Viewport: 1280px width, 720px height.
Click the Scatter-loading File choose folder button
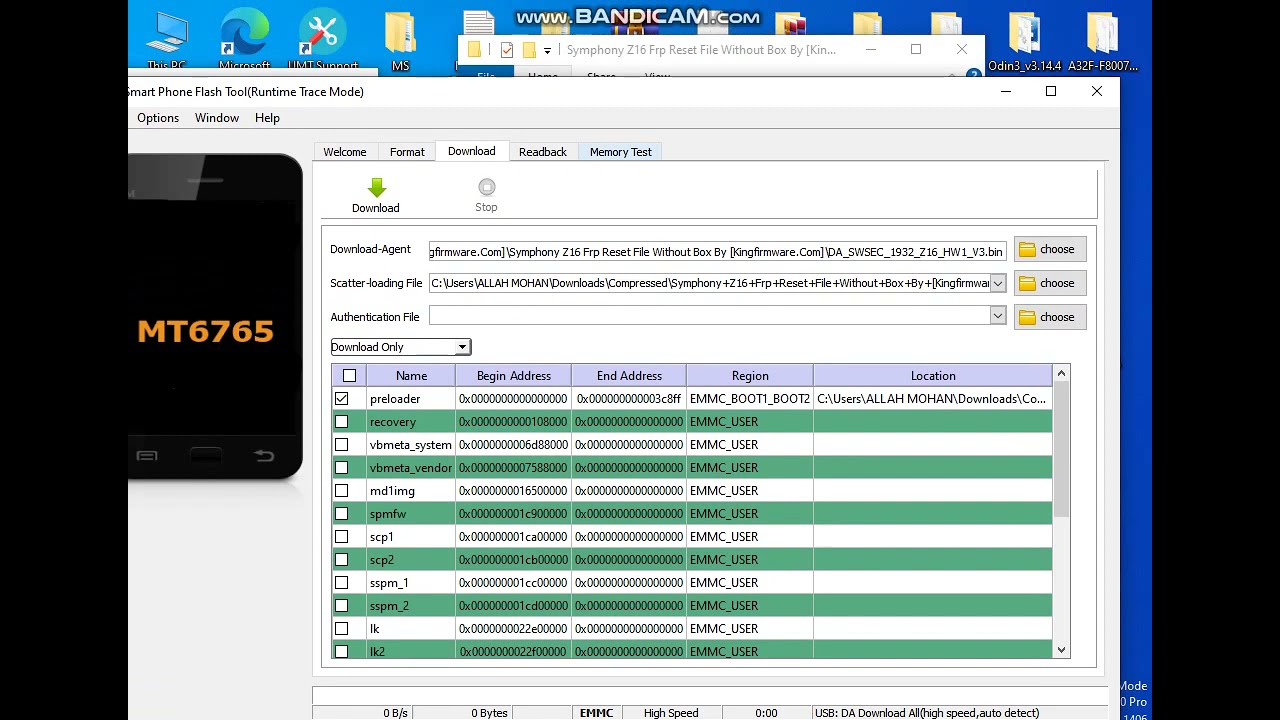[x=1049, y=284]
